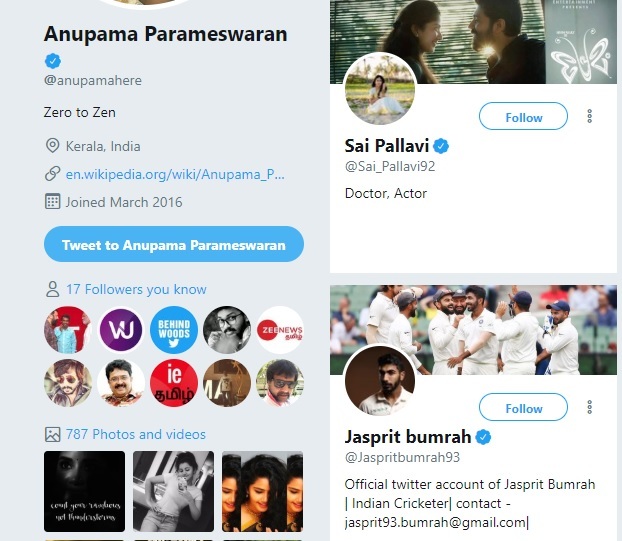The width and height of the screenshot is (622, 541).
Task: Click Tweet to Anupama Parameswaran button
Action: tap(174, 244)
